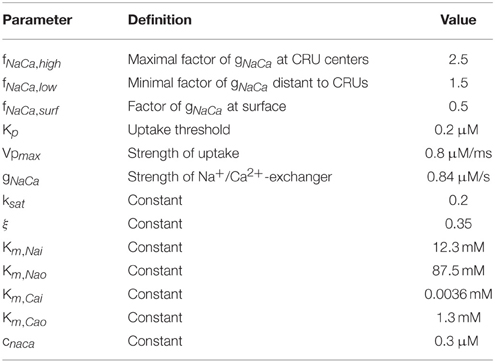Click the Value column header
Viewport: 495px width, 362px height.
[458, 20]
